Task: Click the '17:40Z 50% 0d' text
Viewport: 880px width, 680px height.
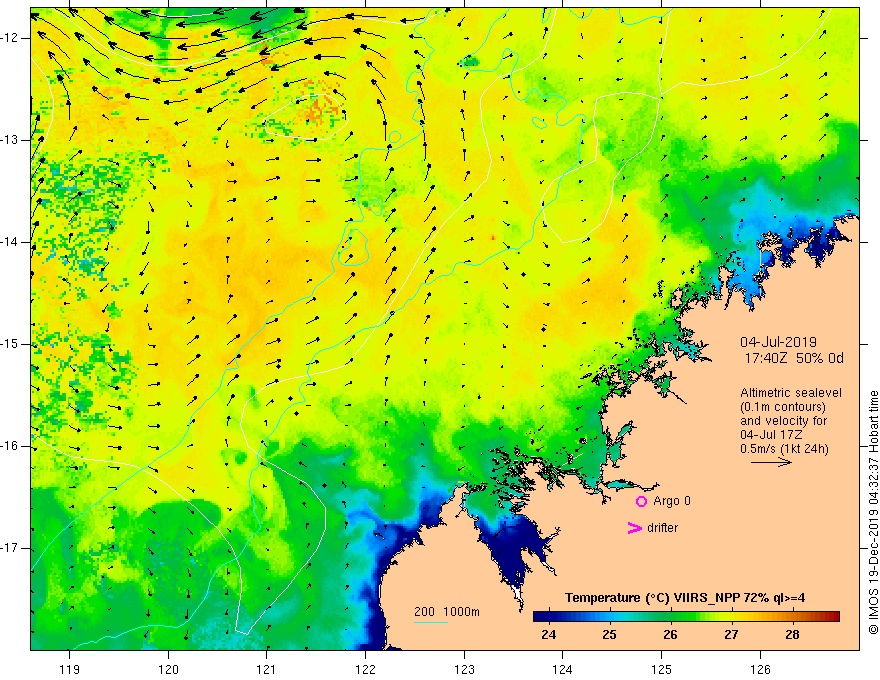Action: (x=794, y=359)
